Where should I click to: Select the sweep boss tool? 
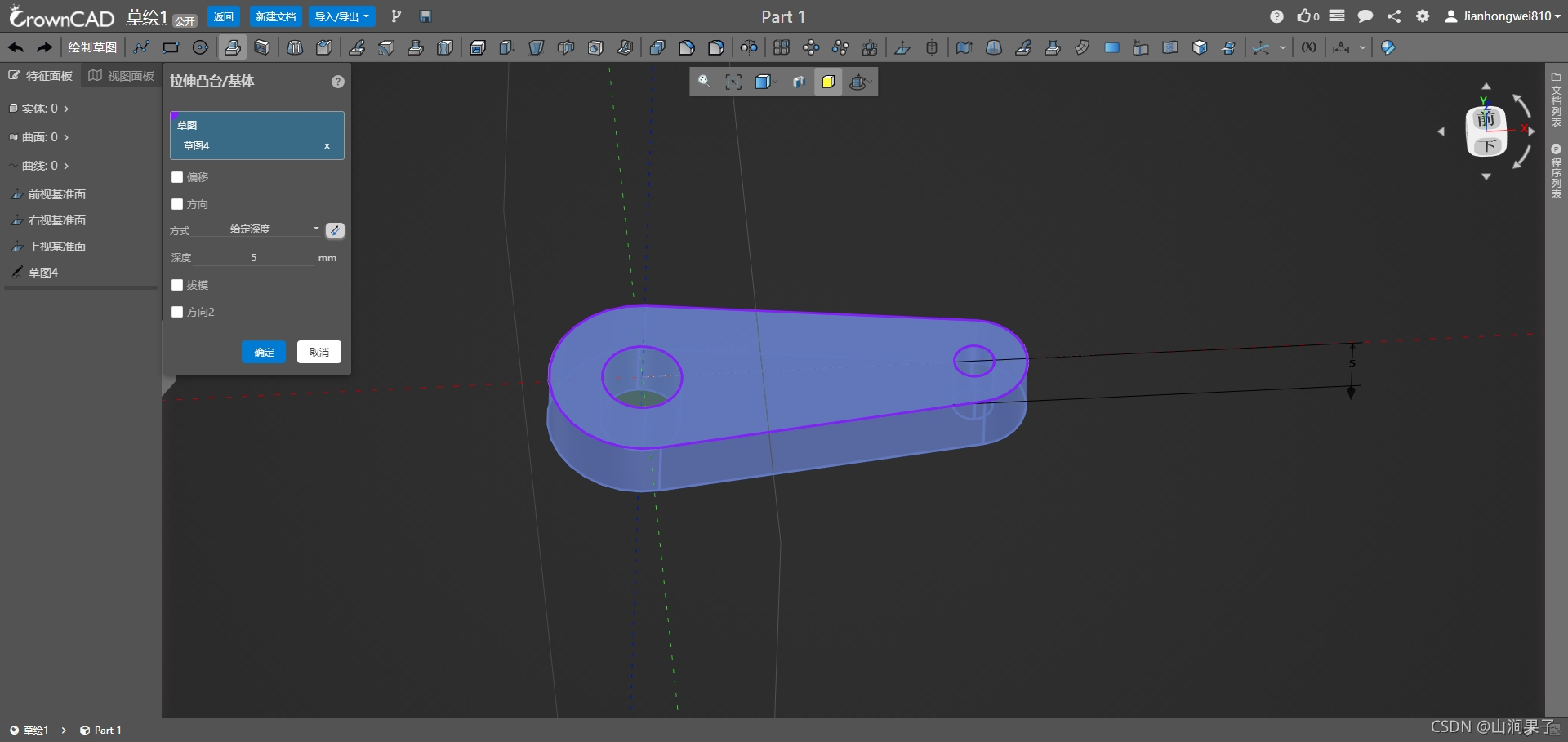coord(357,47)
